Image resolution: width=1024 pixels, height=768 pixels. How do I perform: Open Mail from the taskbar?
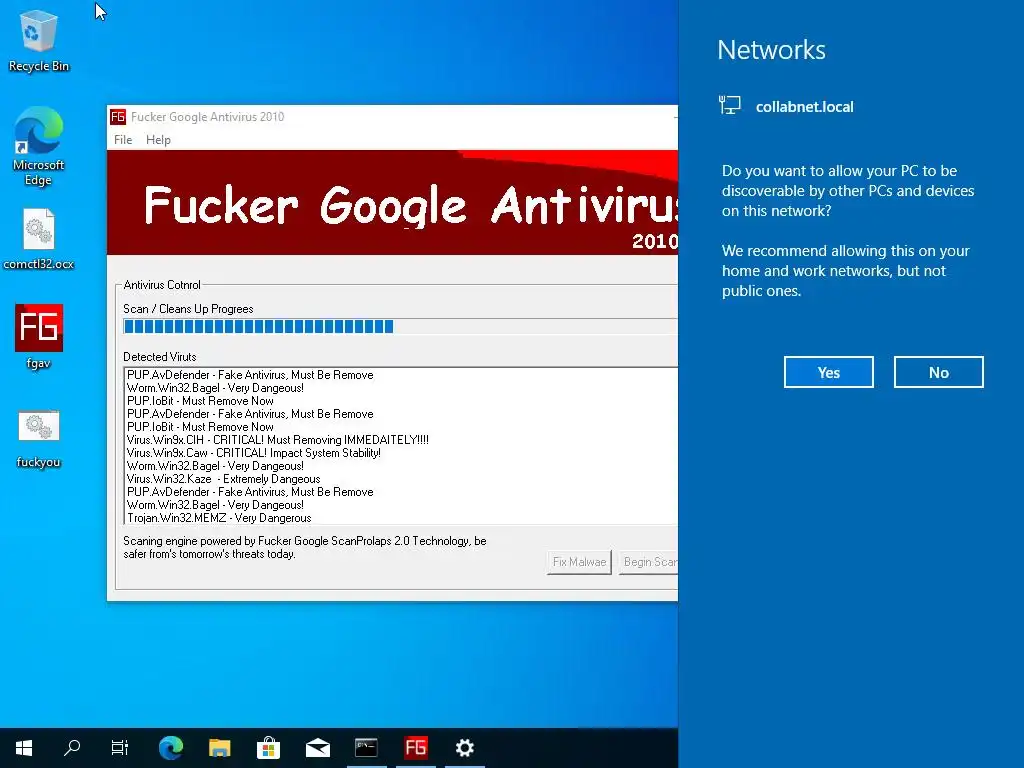click(x=317, y=748)
